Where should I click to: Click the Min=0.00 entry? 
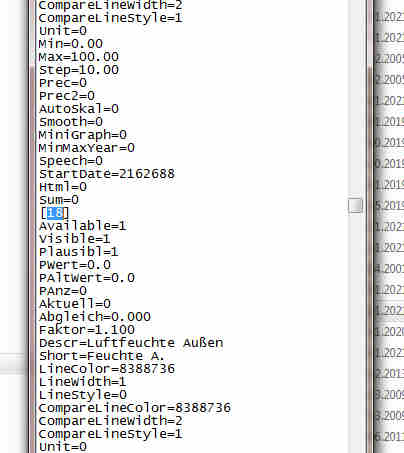[71, 44]
